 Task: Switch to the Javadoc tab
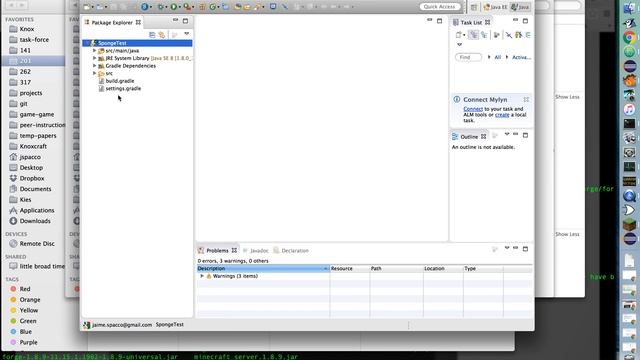(x=256, y=250)
